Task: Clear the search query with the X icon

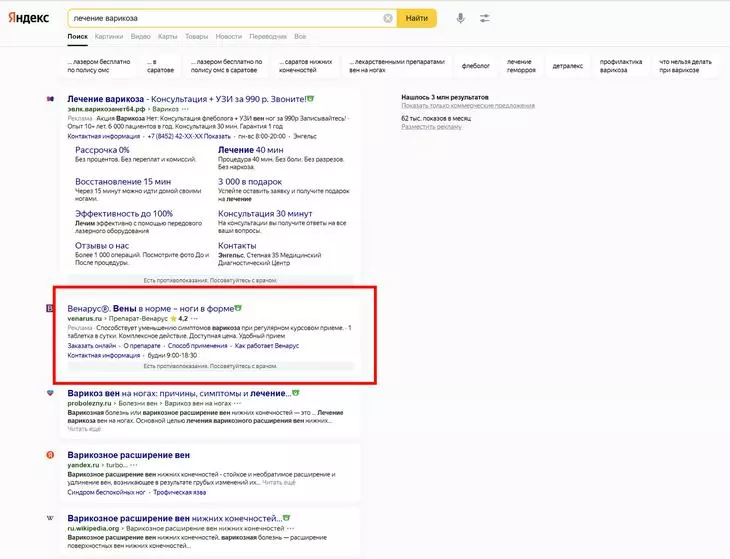Action: coord(388,18)
